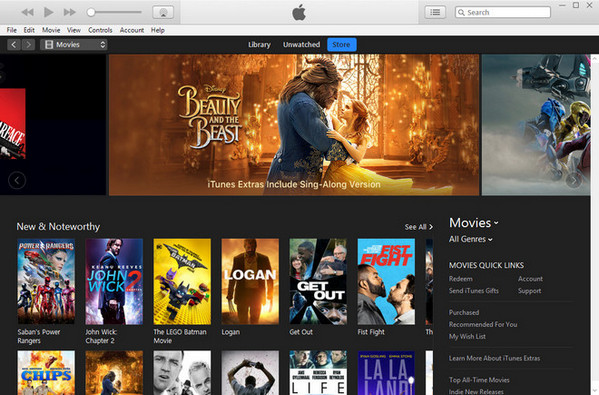This screenshot has height=395, width=599.
Task: Open the Movie menu
Action: (51, 30)
